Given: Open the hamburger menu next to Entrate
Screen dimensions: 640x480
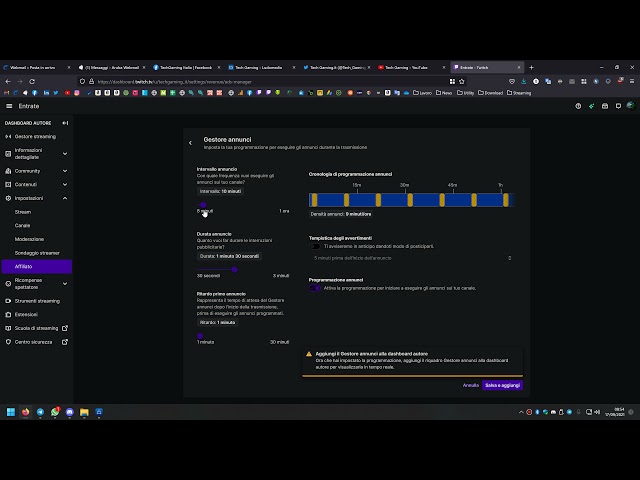Looking at the screenshot, I should click(9, 106).
